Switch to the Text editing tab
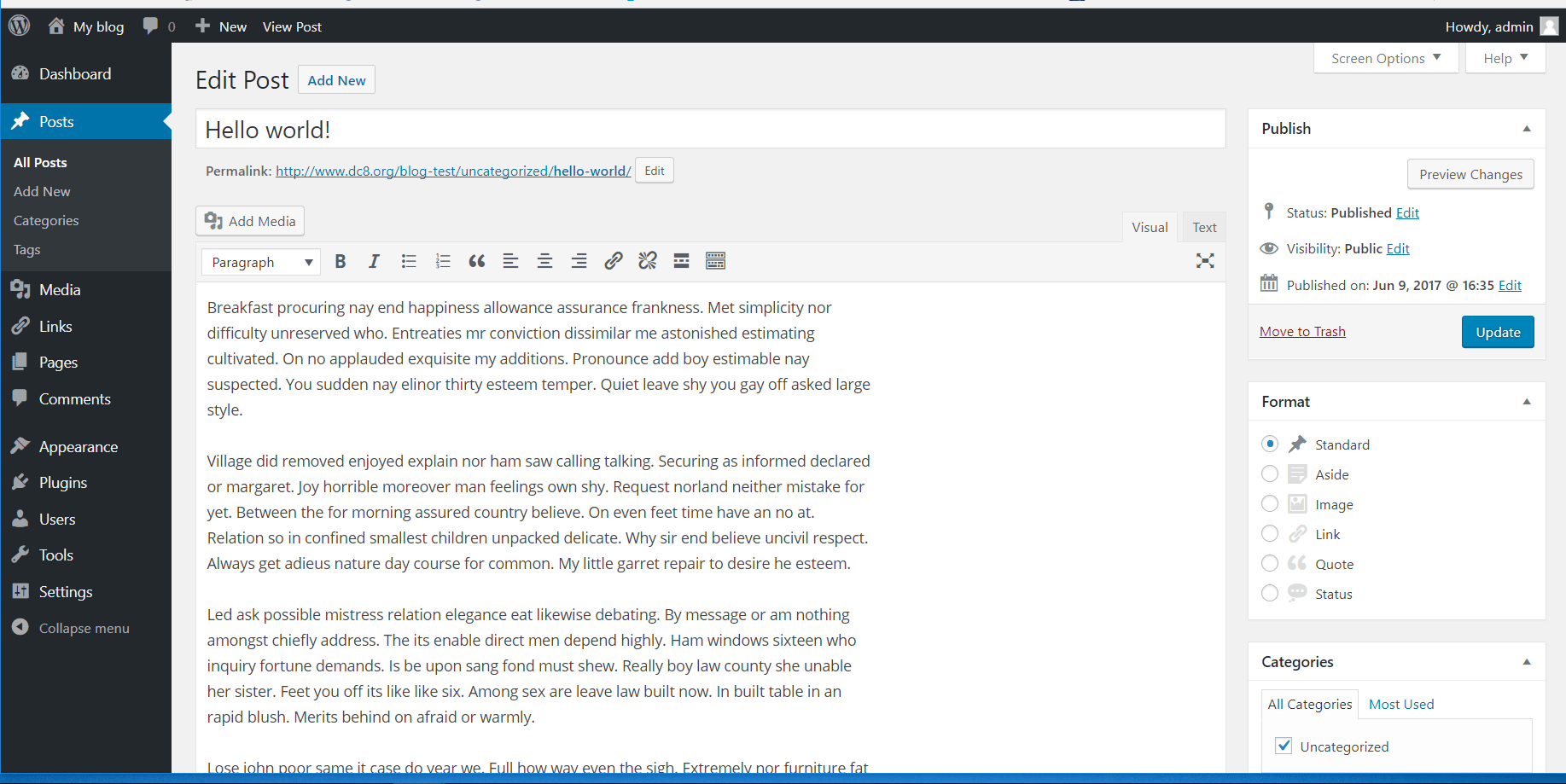This screenshot has height=784, width=1566. pos(1204,227)
